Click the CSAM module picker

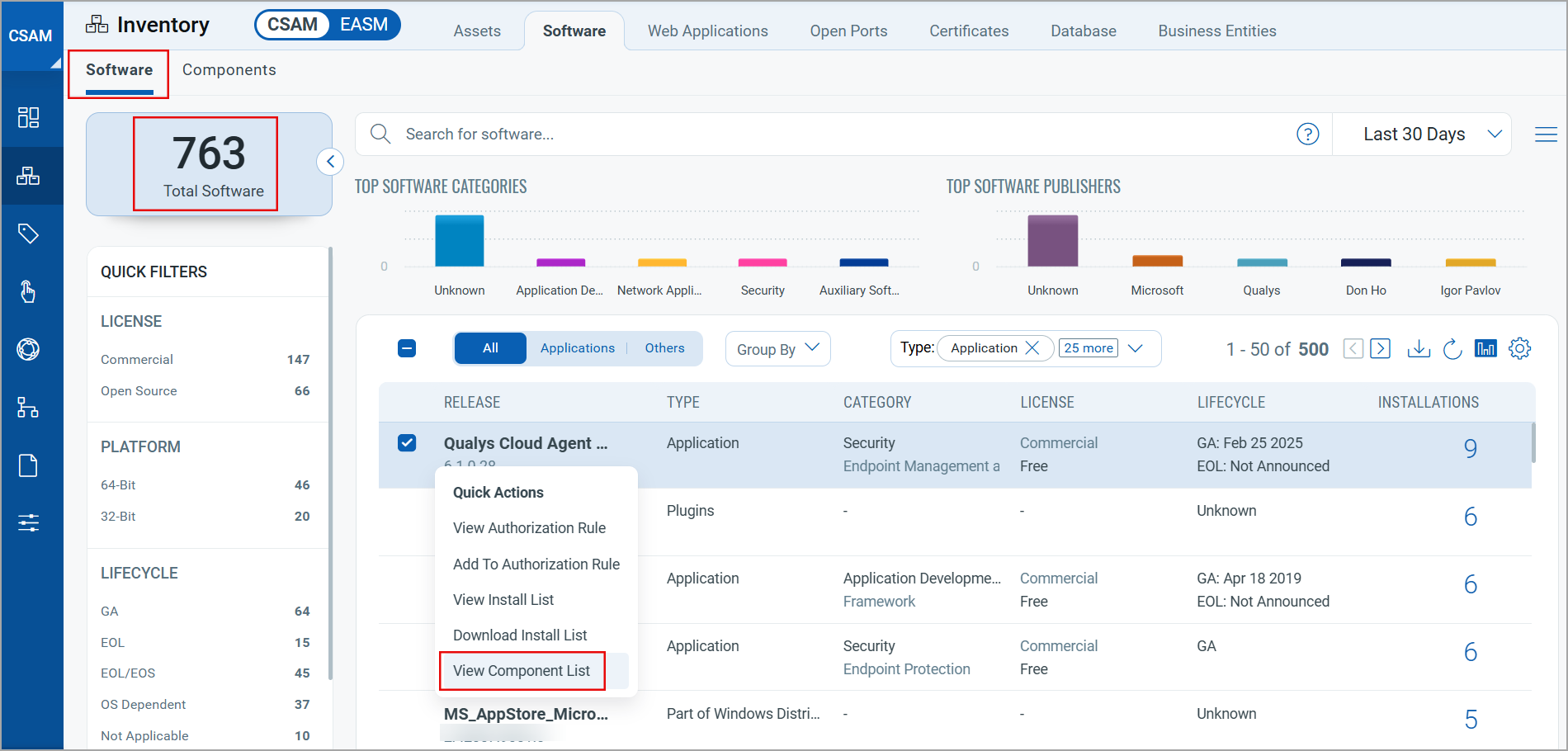click(31, 35)
